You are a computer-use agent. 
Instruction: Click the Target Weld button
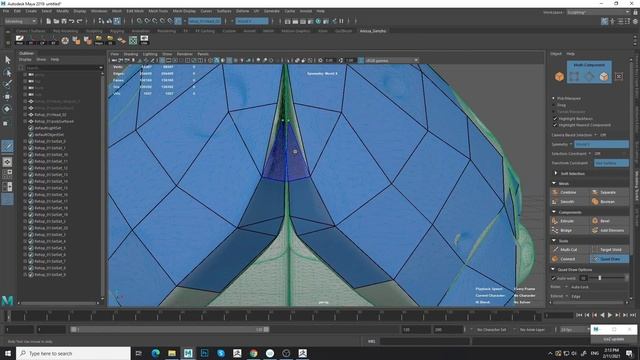610,249
